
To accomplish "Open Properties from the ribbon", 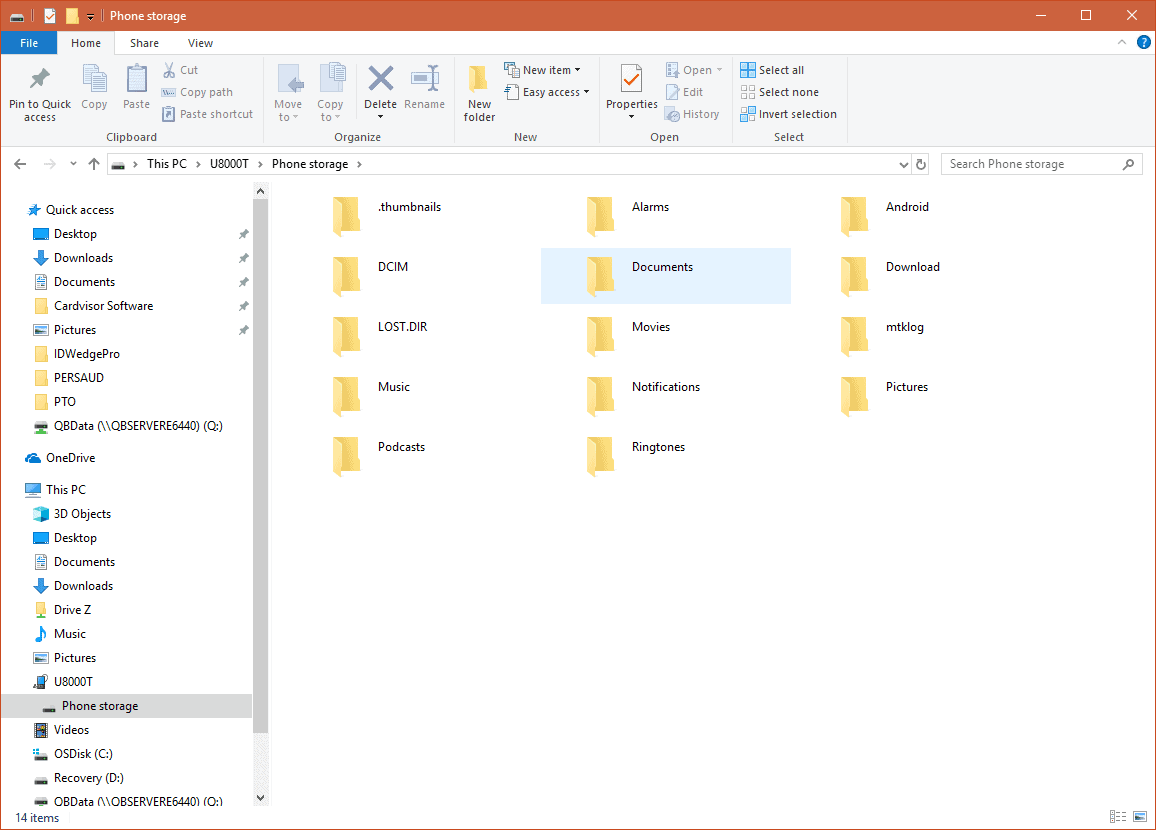I will coord(631,80).
